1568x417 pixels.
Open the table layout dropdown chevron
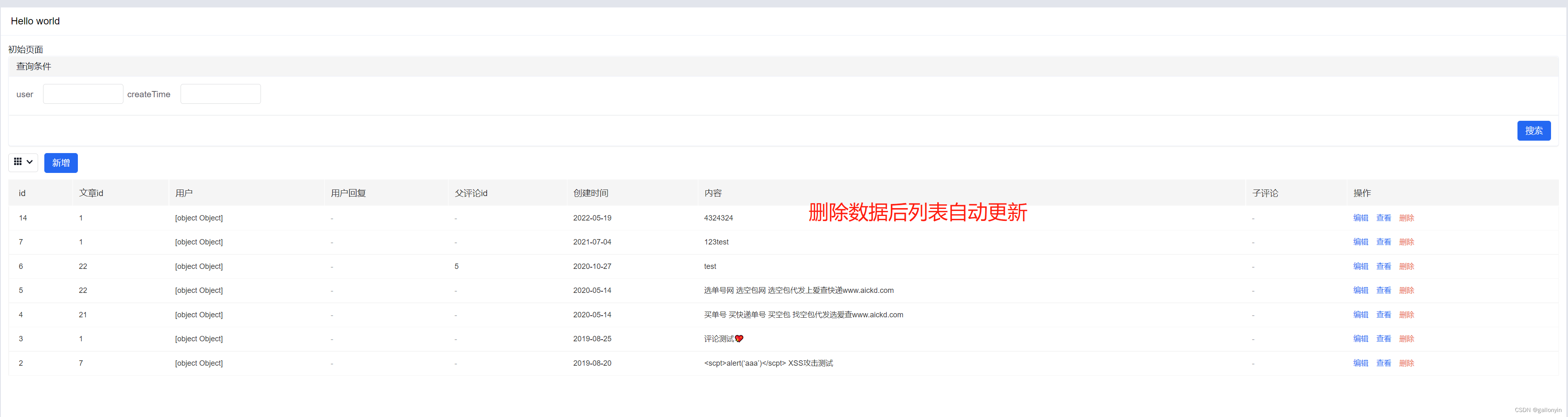pyautogui.click(x=30, y=162)
